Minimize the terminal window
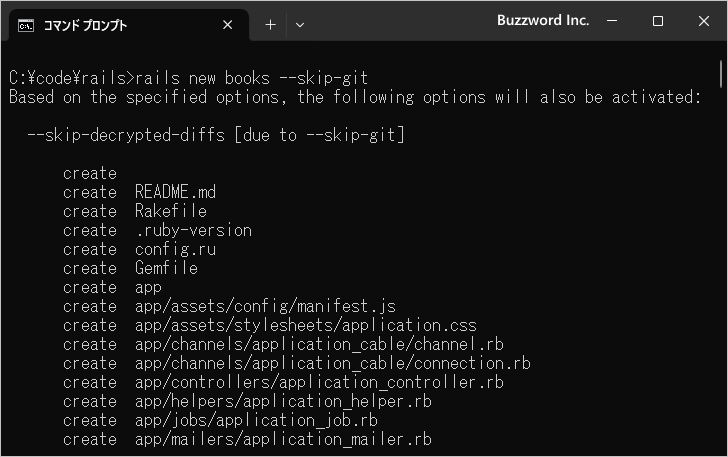728x457 pixels. [612, 21]
